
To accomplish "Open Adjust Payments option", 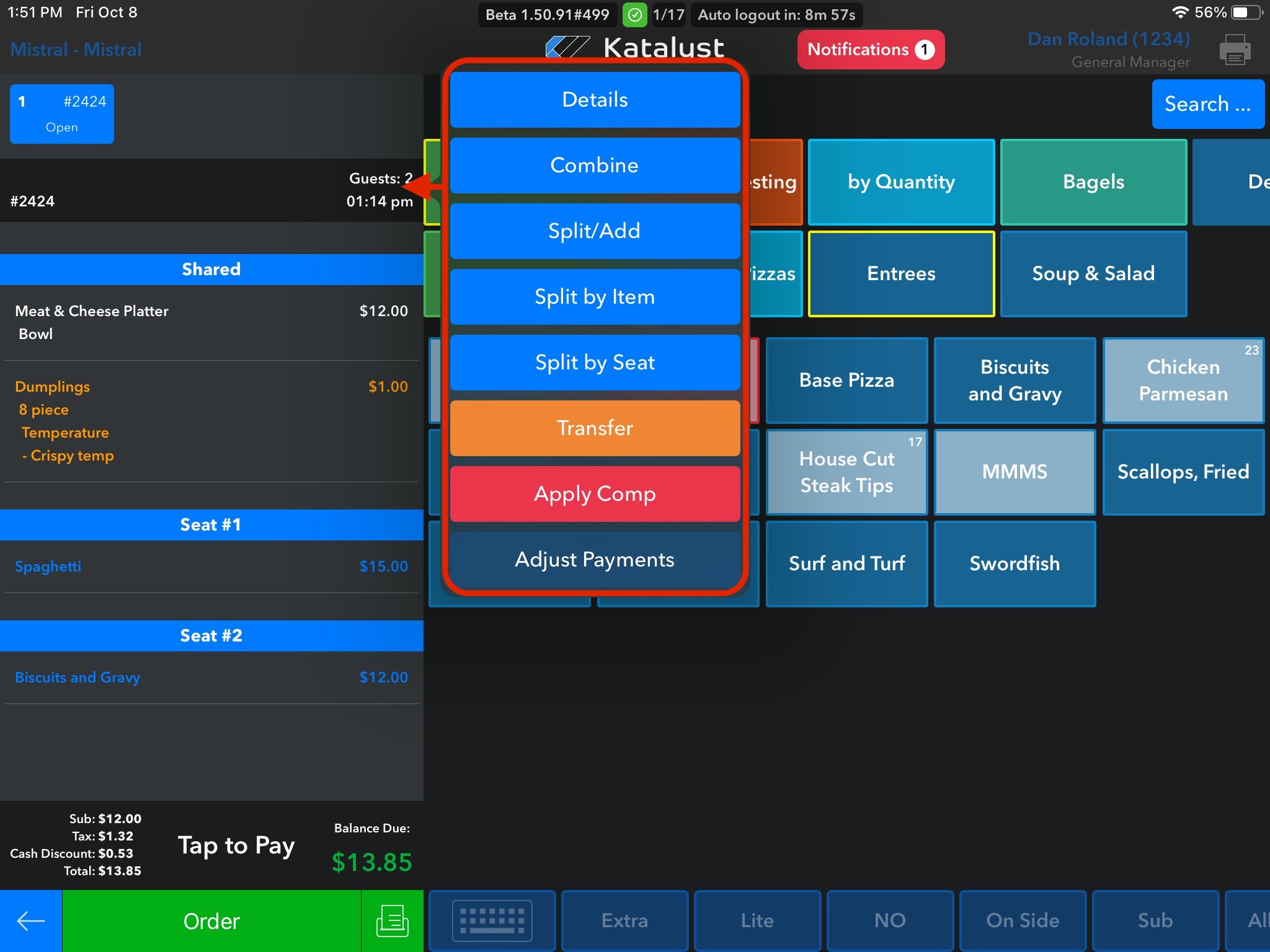I will 595,560.
